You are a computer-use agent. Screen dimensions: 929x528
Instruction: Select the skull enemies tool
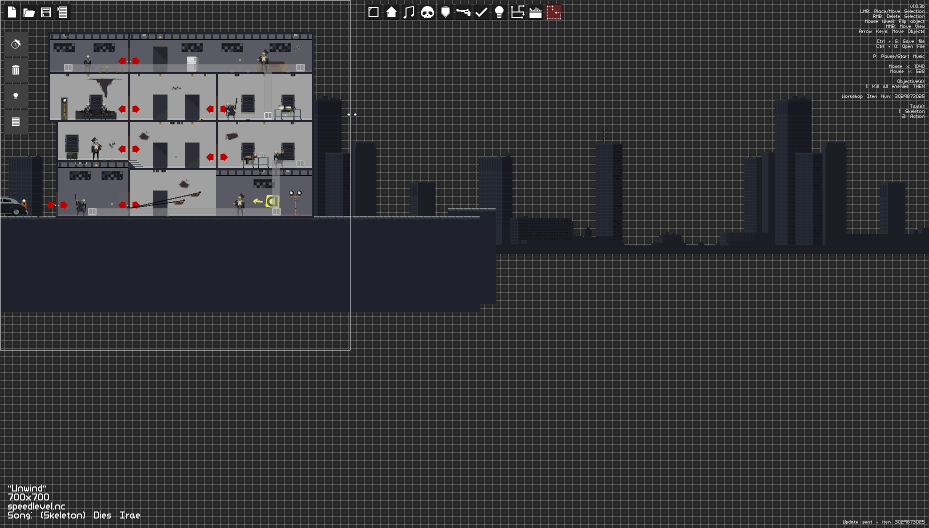(427, 12)
